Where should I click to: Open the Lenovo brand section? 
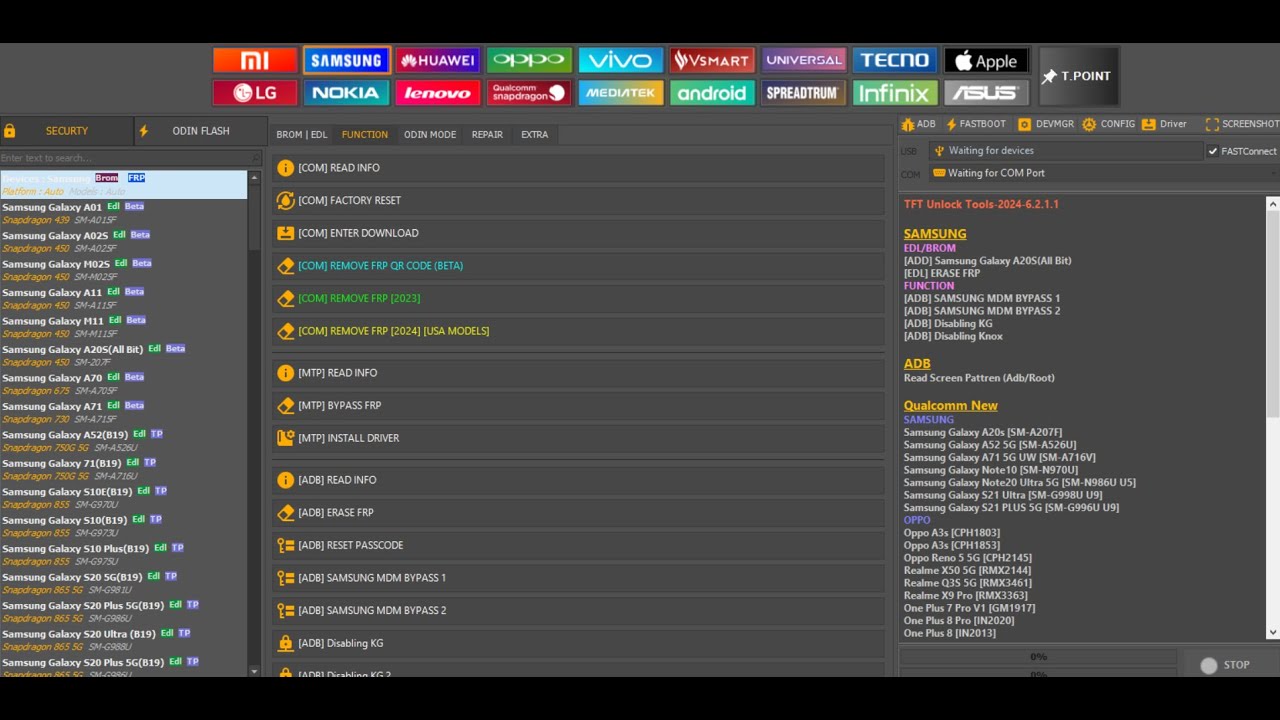point(437,93)
